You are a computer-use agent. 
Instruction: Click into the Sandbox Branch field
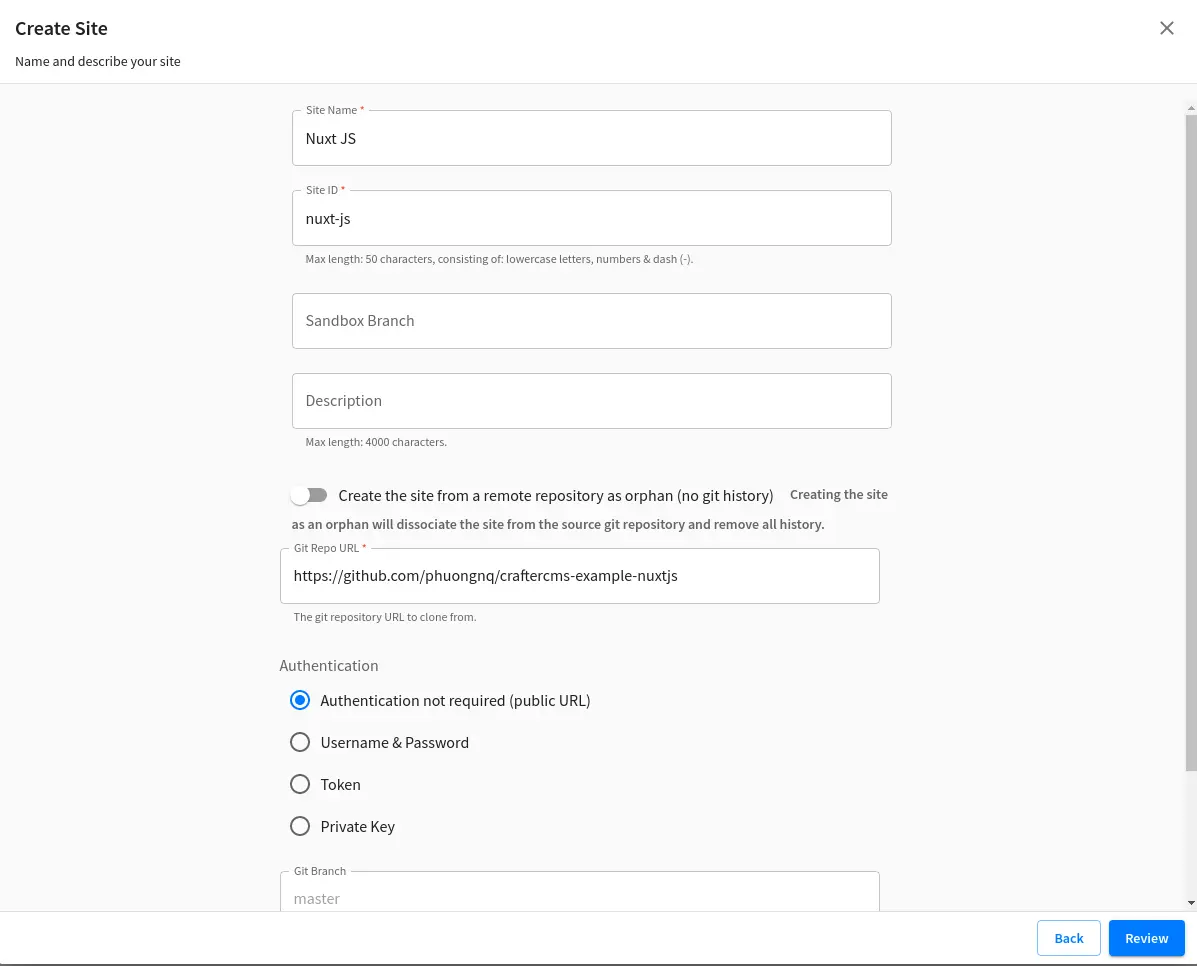(x=591, y=321)
